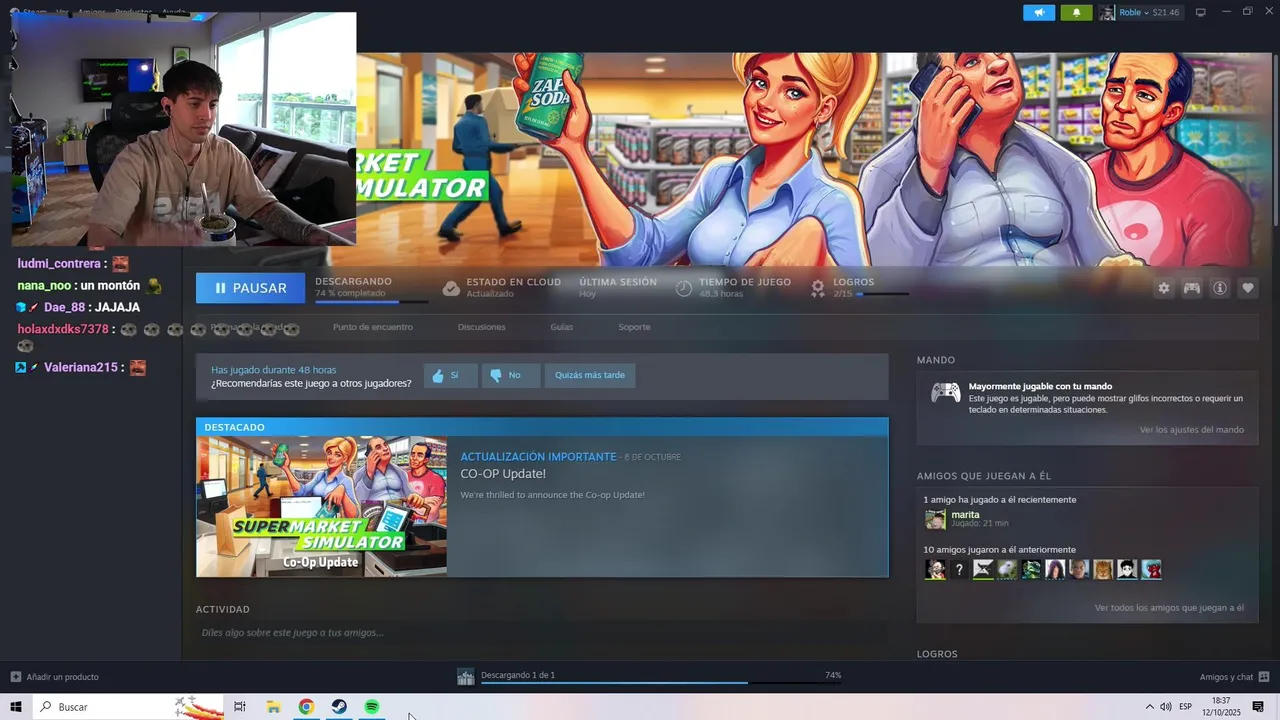The image size is (1280, 720).
Task: Open the Windows notification center icon
Action: (1259, 707)
